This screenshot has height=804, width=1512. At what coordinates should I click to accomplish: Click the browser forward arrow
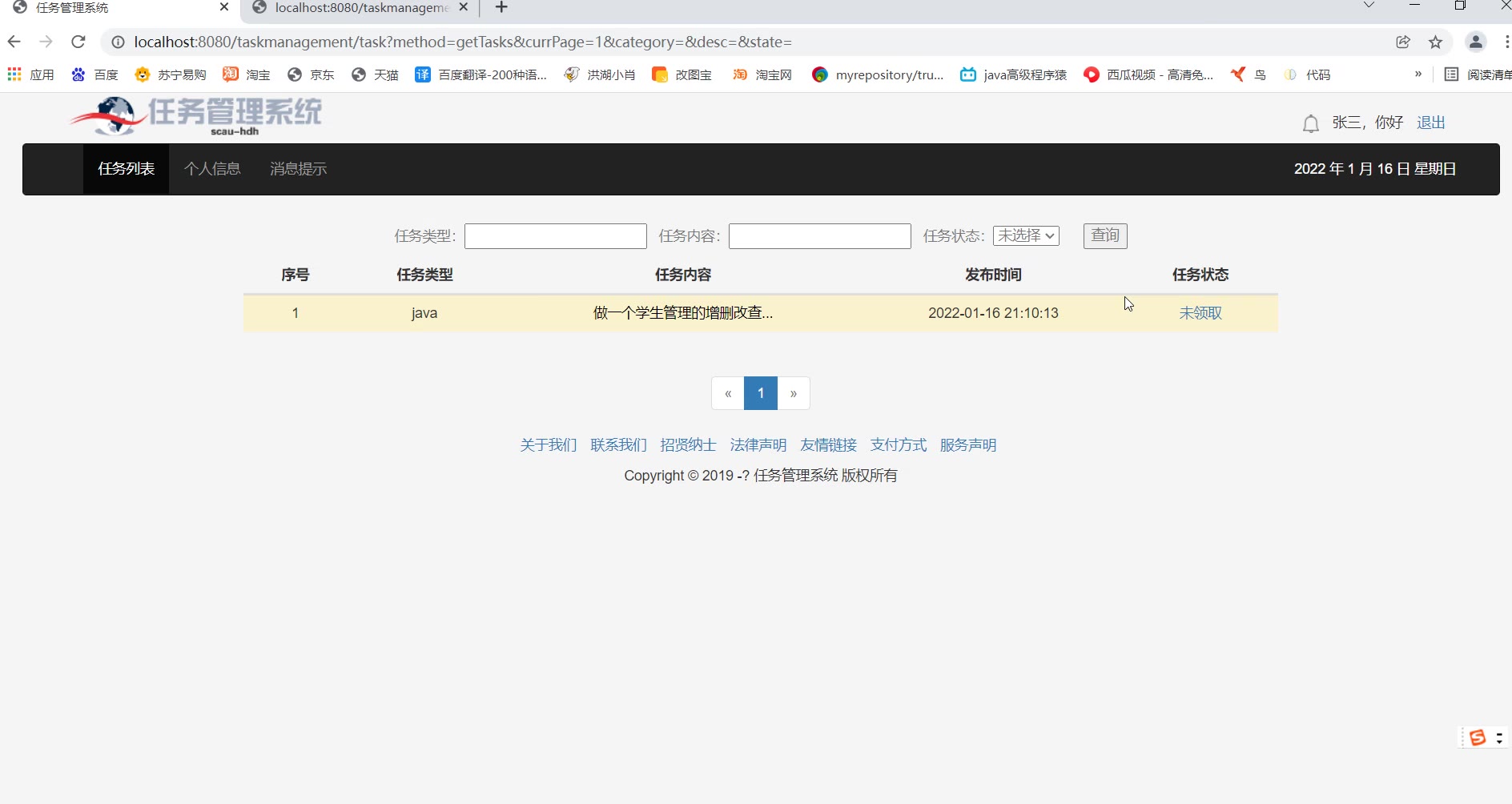46,42
